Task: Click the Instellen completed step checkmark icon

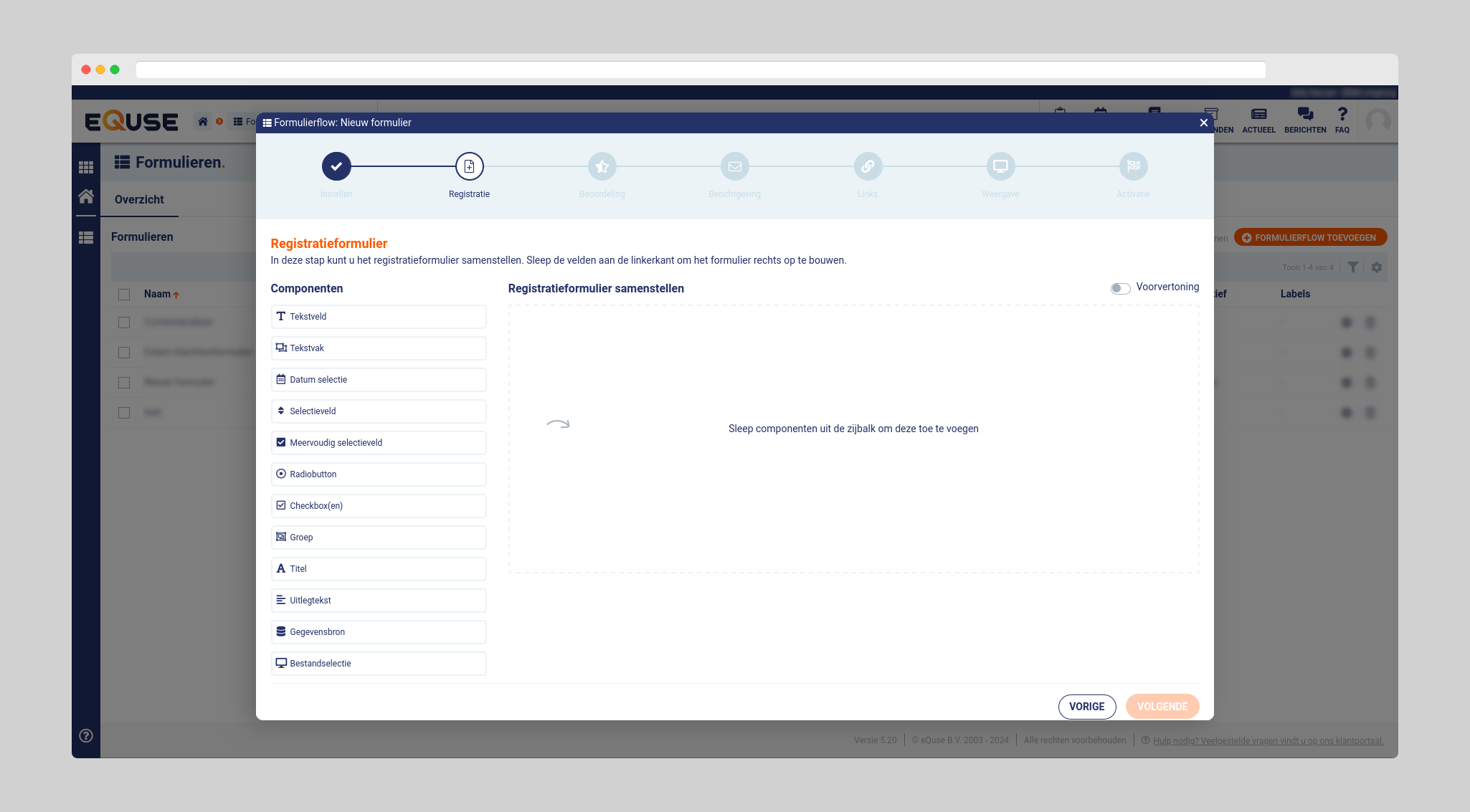Action: pyautogui.click(x=336, y=166)
